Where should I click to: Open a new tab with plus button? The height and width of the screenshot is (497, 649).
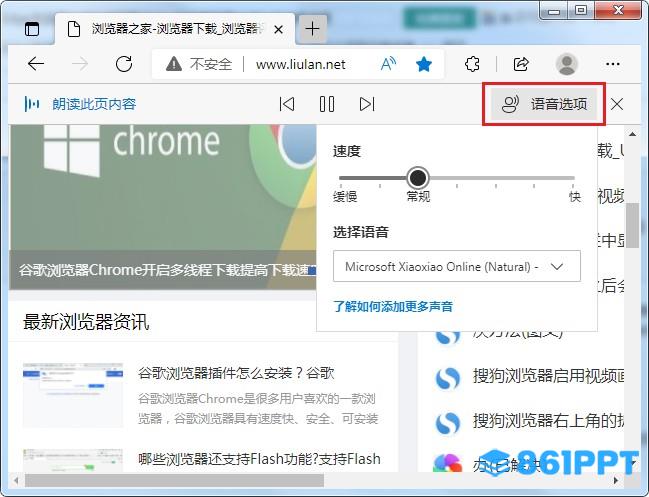(x=312, y=29)
